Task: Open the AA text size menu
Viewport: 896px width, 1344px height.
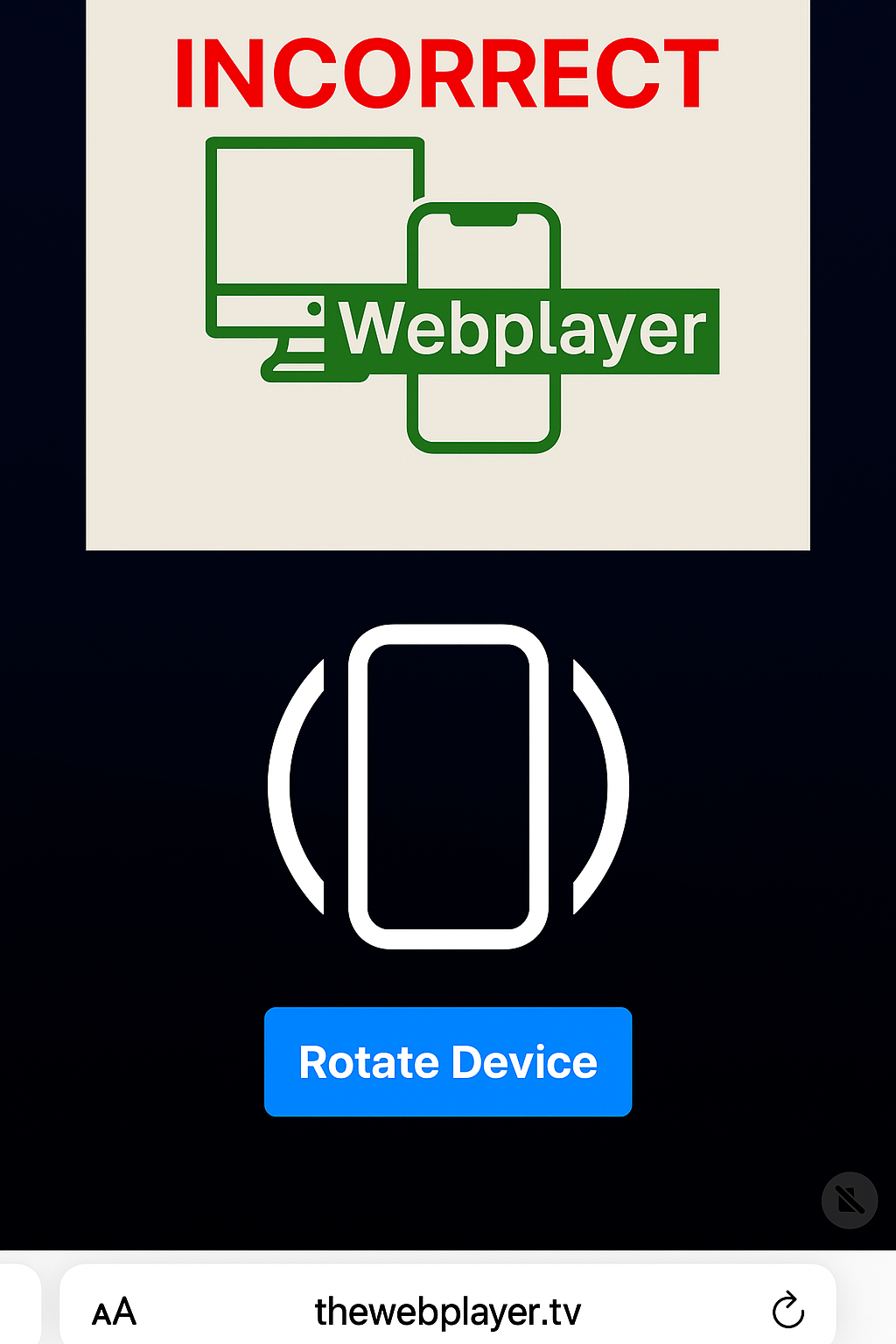Action: tap(115, 1312)
